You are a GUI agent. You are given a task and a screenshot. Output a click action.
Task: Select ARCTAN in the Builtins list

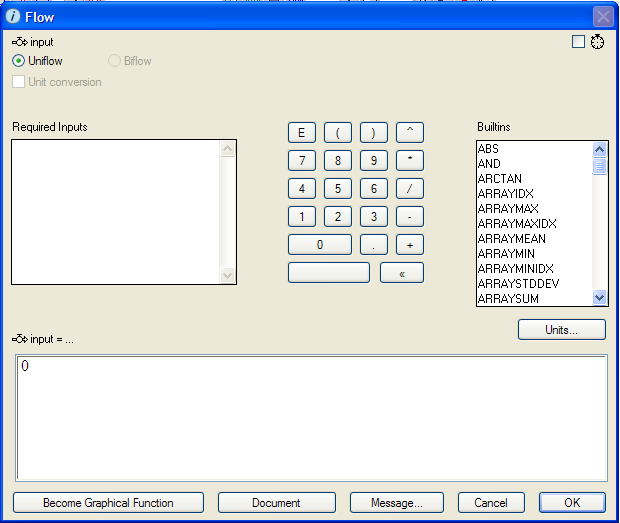point(500,179)
